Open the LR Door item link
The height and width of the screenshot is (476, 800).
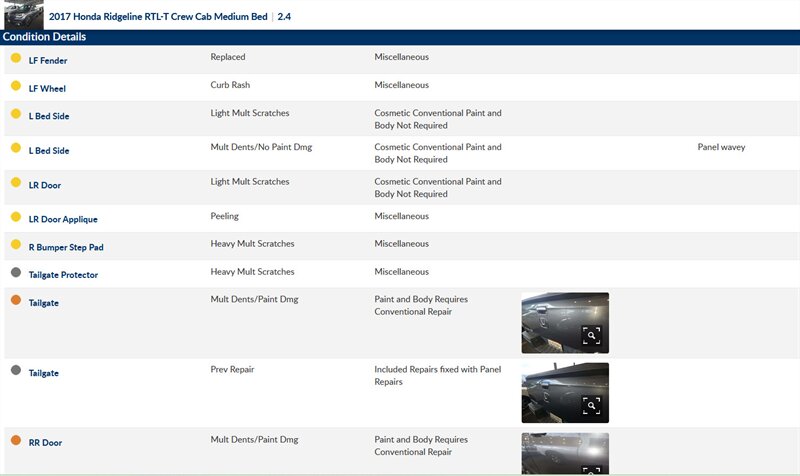click(x=45, y=186)
